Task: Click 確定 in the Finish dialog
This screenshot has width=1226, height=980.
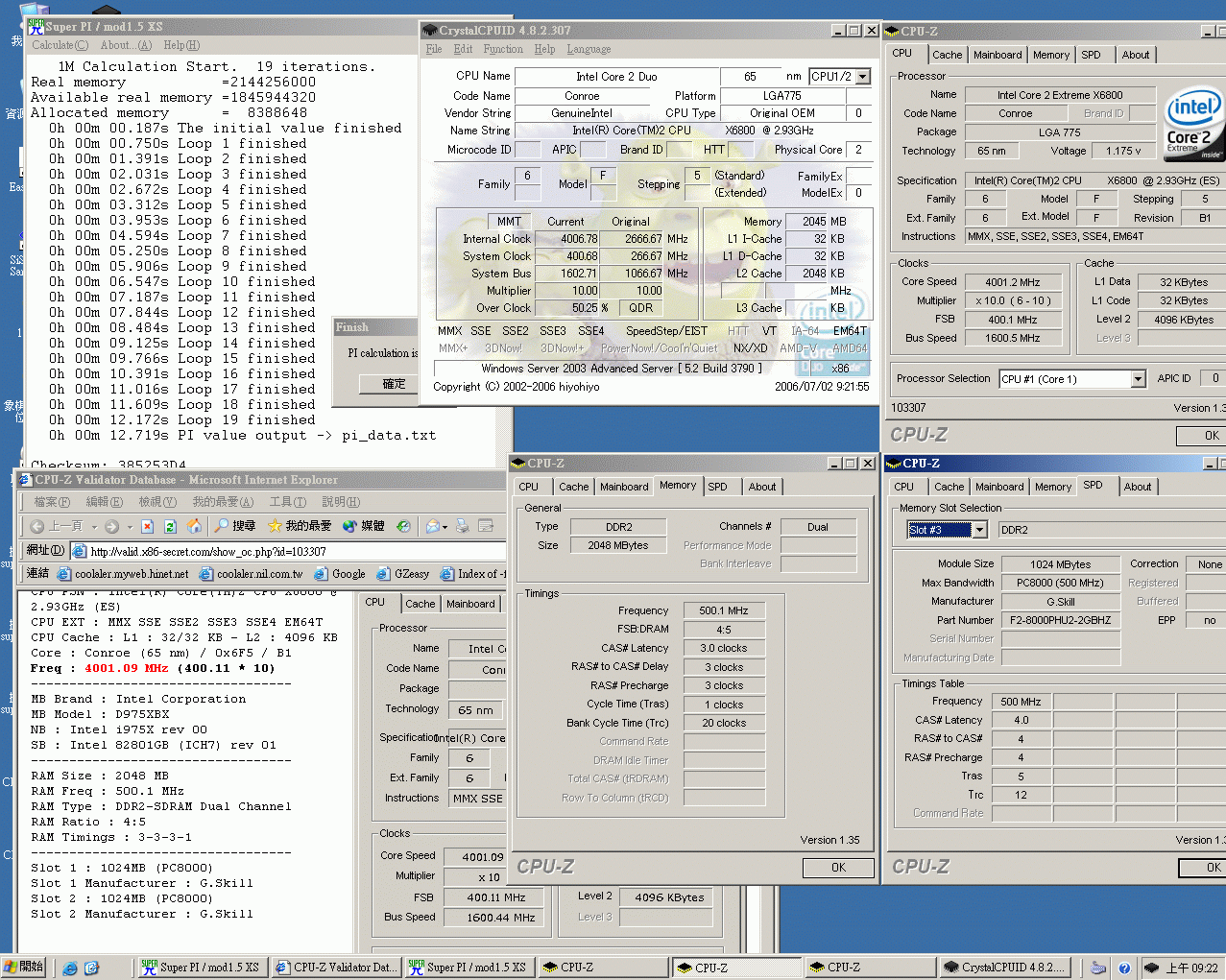Action: 394,384
